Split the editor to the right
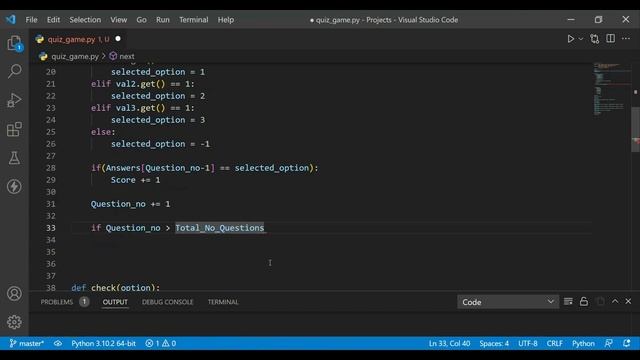Screen dimensions: 640x360 click(610, 38)
